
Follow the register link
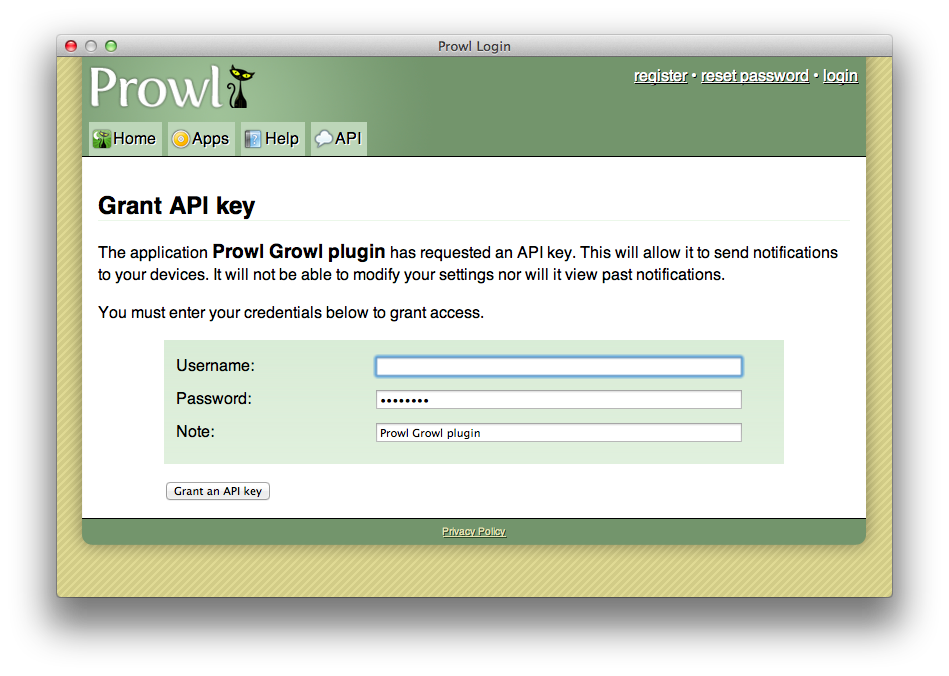pyautogui.click(x=660, y=76)
